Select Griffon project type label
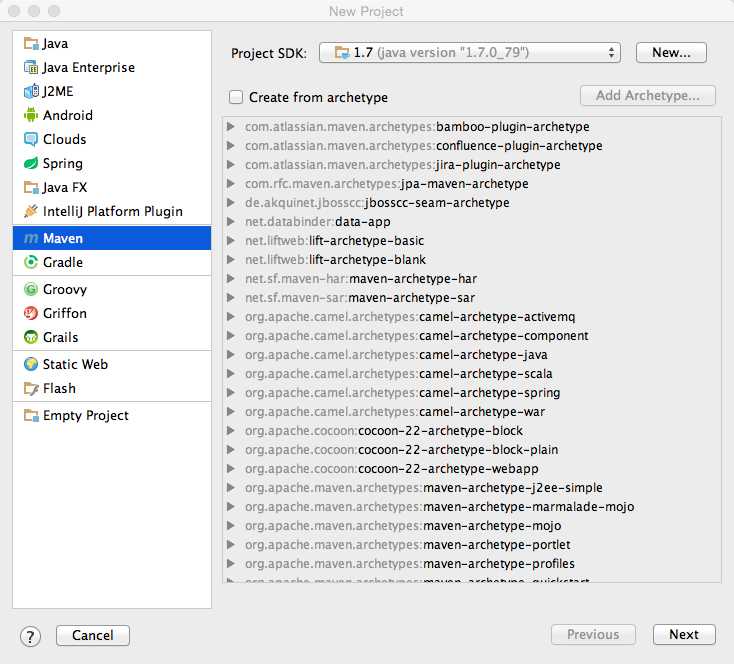This screenshot has width=734, height=664. coord(65,313)
